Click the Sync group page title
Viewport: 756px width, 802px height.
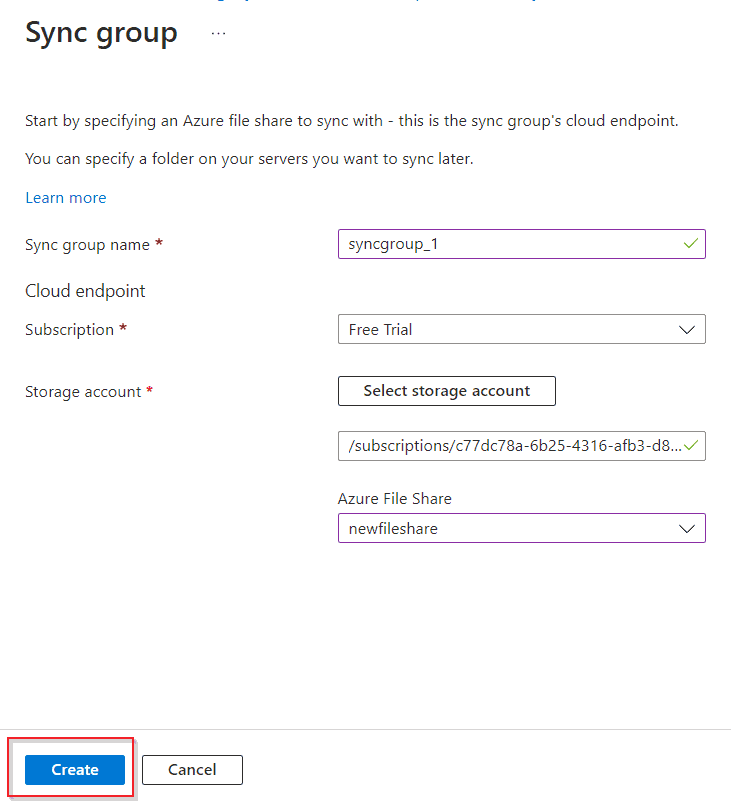tap(101, 33)
